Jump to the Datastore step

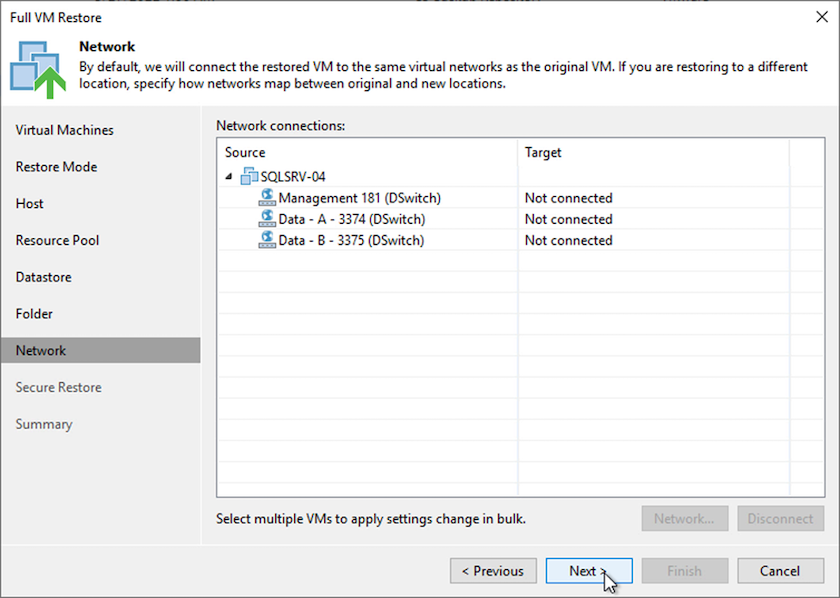pos(44,277)
